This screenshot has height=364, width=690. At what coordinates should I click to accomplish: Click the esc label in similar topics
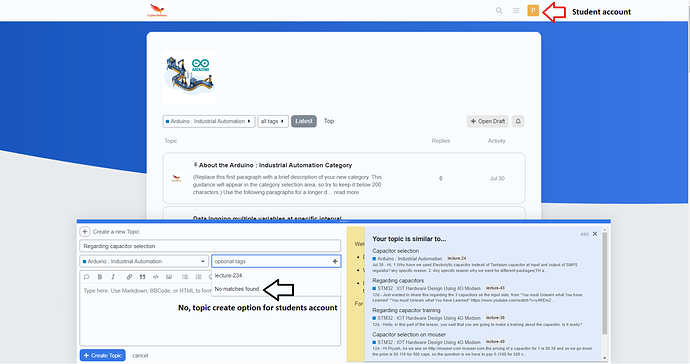coord(584,234)
